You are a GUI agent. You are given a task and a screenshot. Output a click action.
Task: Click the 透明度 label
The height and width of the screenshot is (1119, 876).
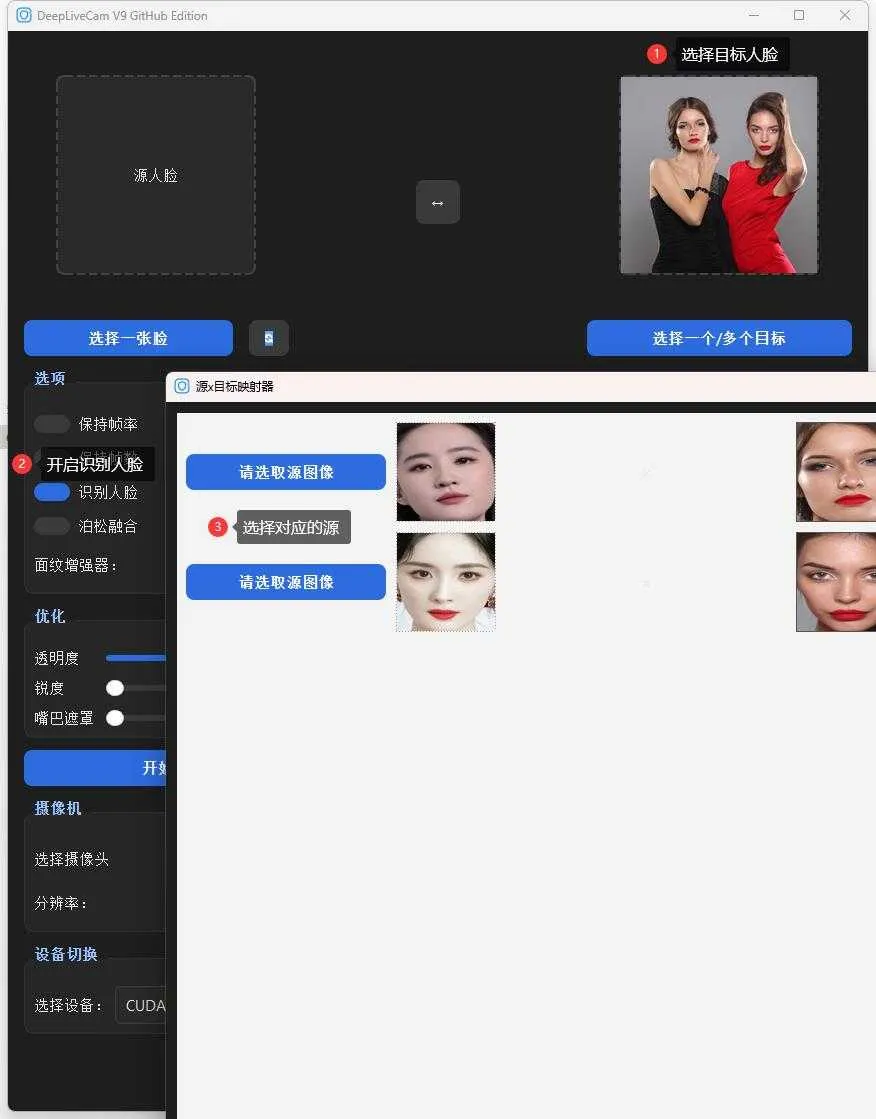coord(56,658)
